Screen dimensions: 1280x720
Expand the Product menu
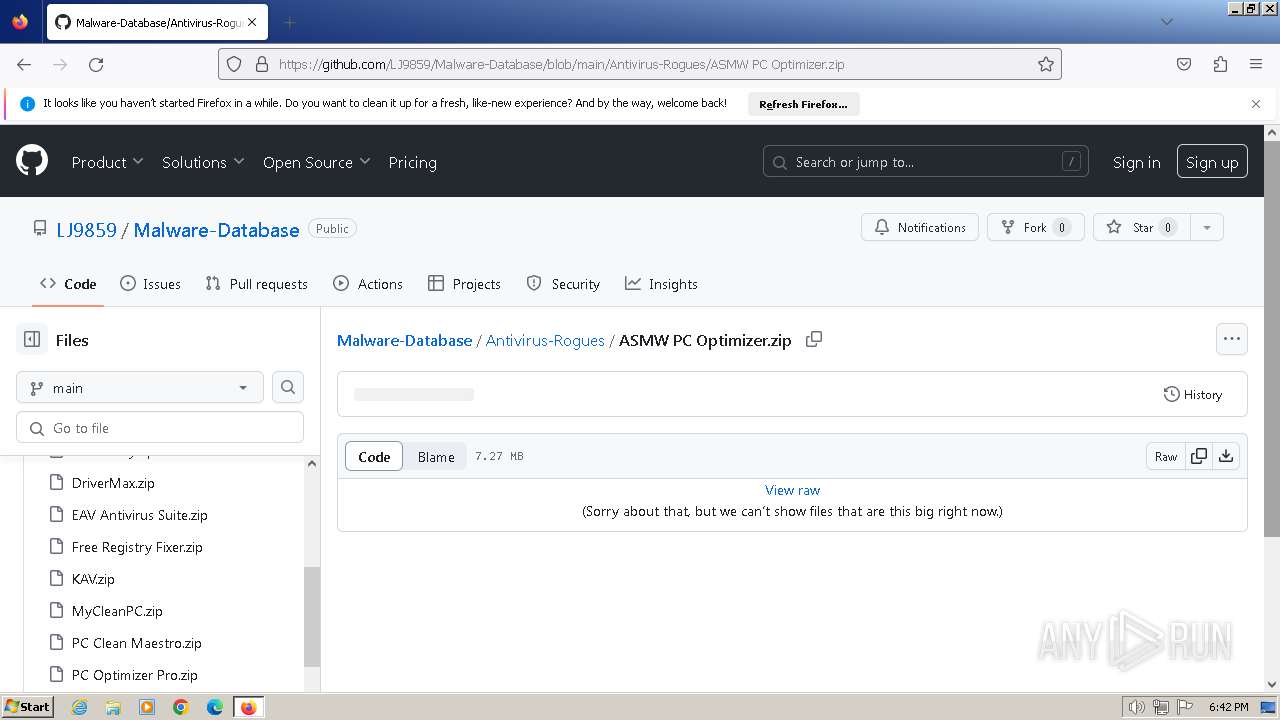(107, 162)
